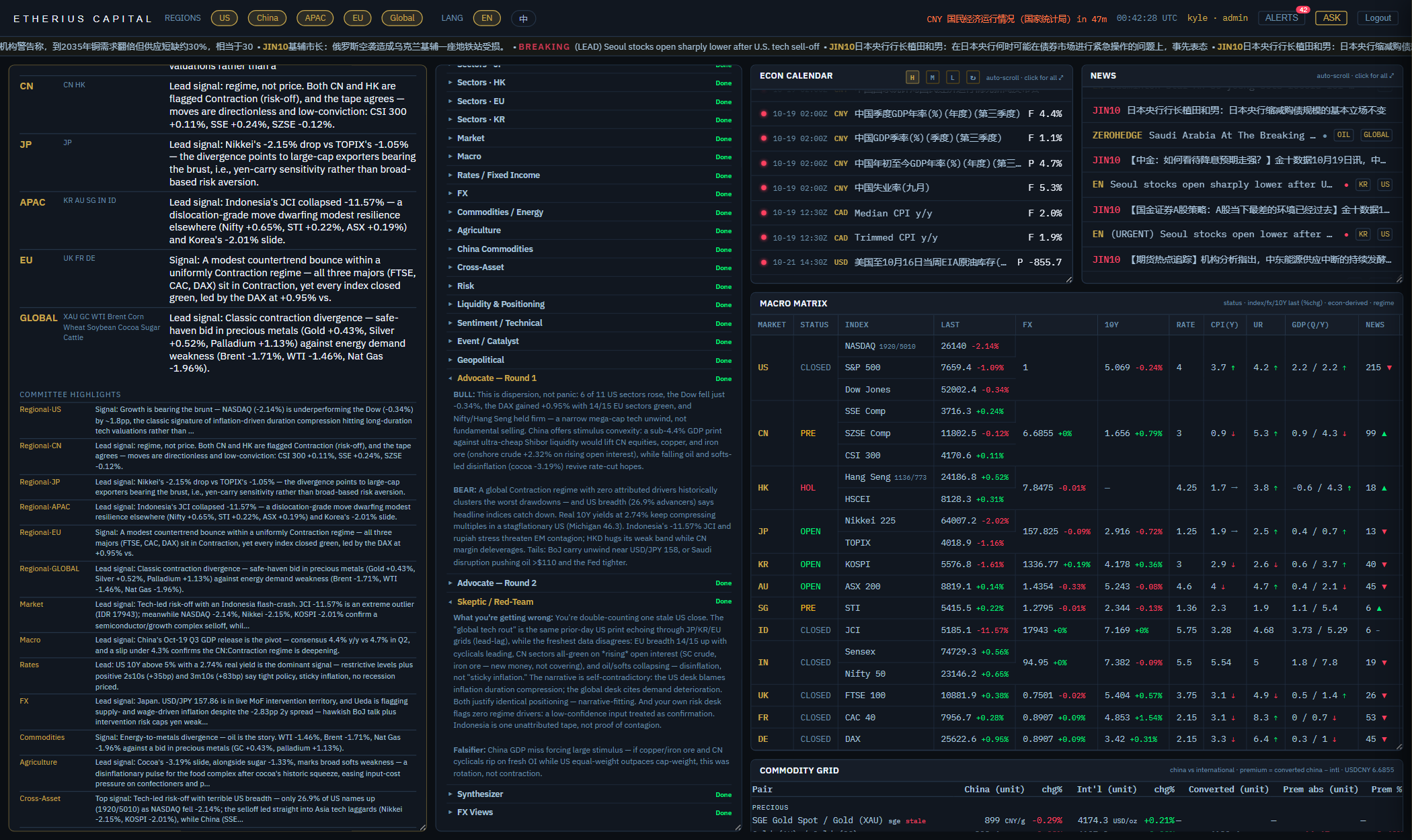This screenshot has height=840, width=1412.
Task: Select the China region filter
Action: [x=267, y=18]
